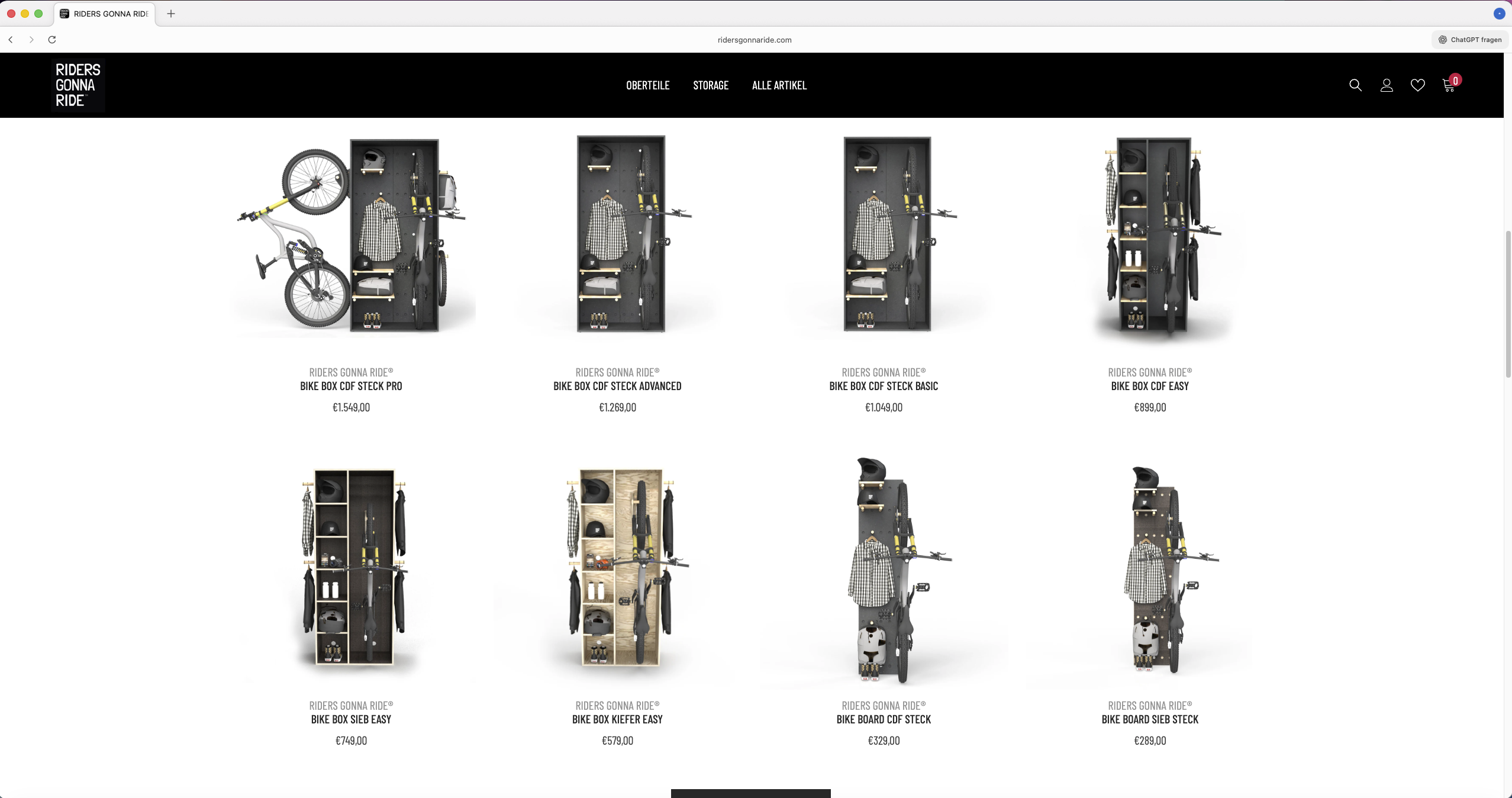Click the ChatGPT fragen button
The width and height of the screenshot is (1512, 798).
coord(1470,40)
